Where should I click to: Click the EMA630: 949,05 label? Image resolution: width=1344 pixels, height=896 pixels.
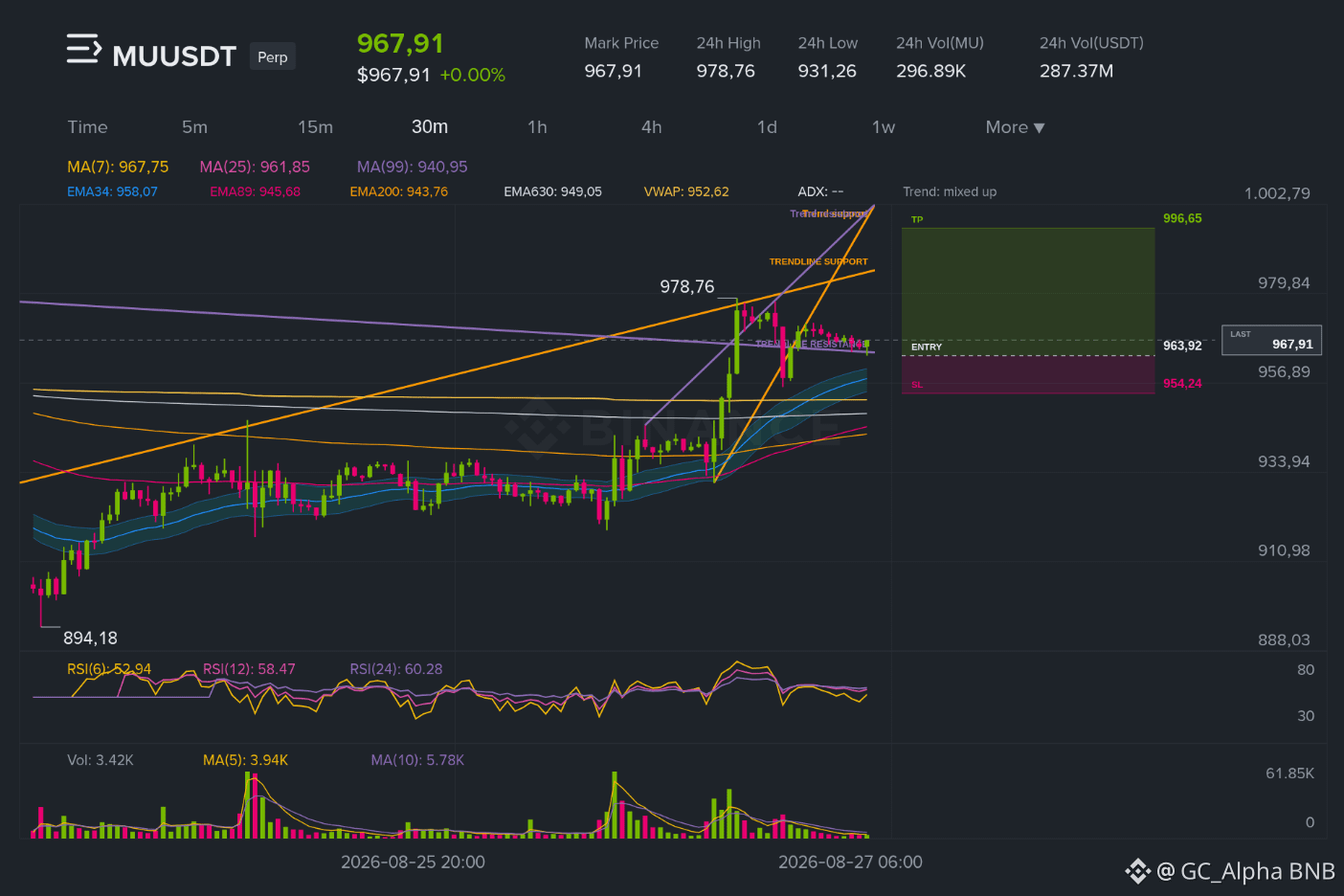tap(553, 191)
